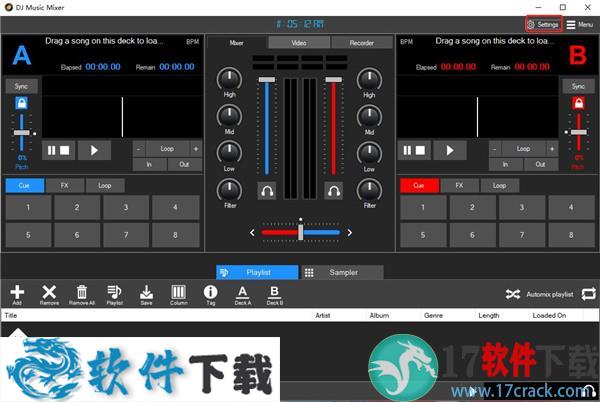Click Deck A Filter knob
Screen dimensions: 600x402
[229, 190]
